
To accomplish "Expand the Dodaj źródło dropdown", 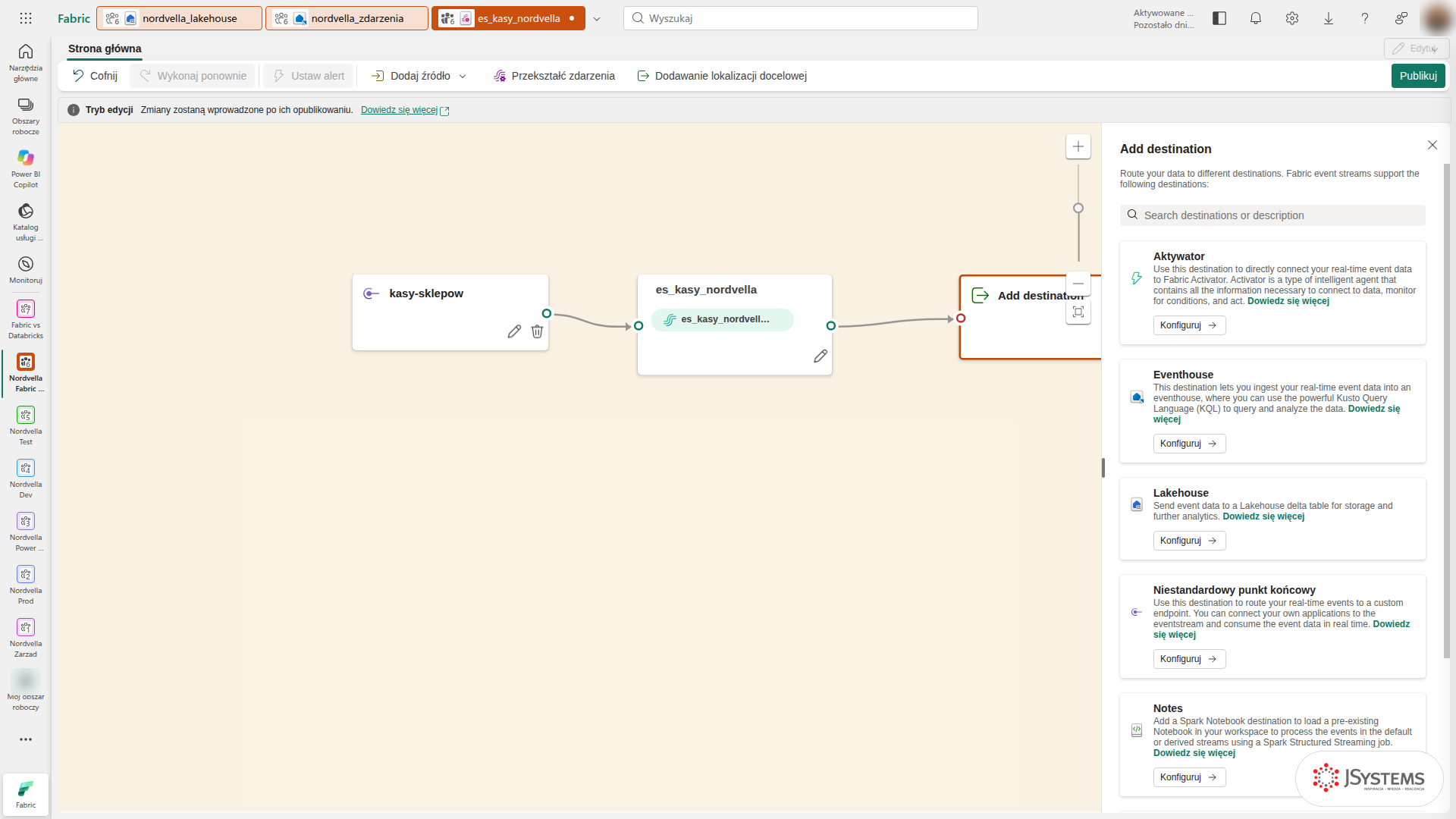I will 463,76.
